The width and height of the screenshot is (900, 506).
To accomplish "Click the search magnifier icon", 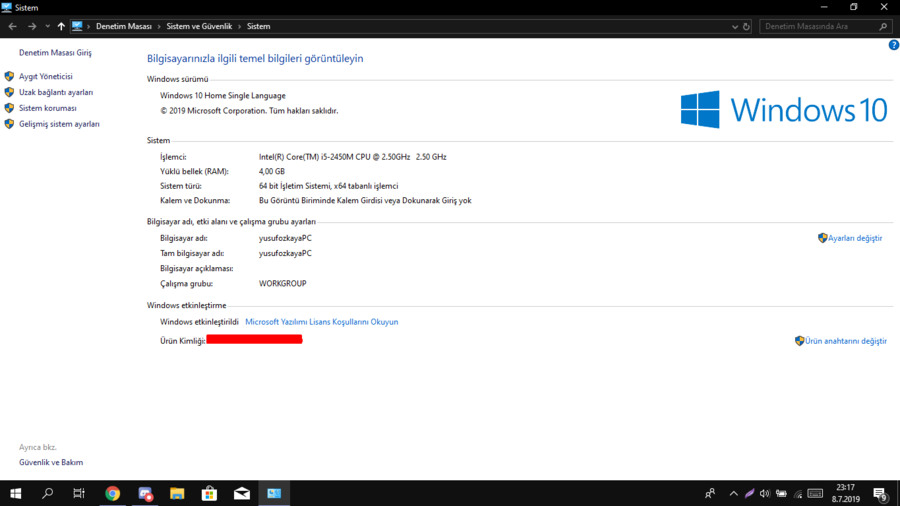I will pyautogui.click(x=883, y=26).
